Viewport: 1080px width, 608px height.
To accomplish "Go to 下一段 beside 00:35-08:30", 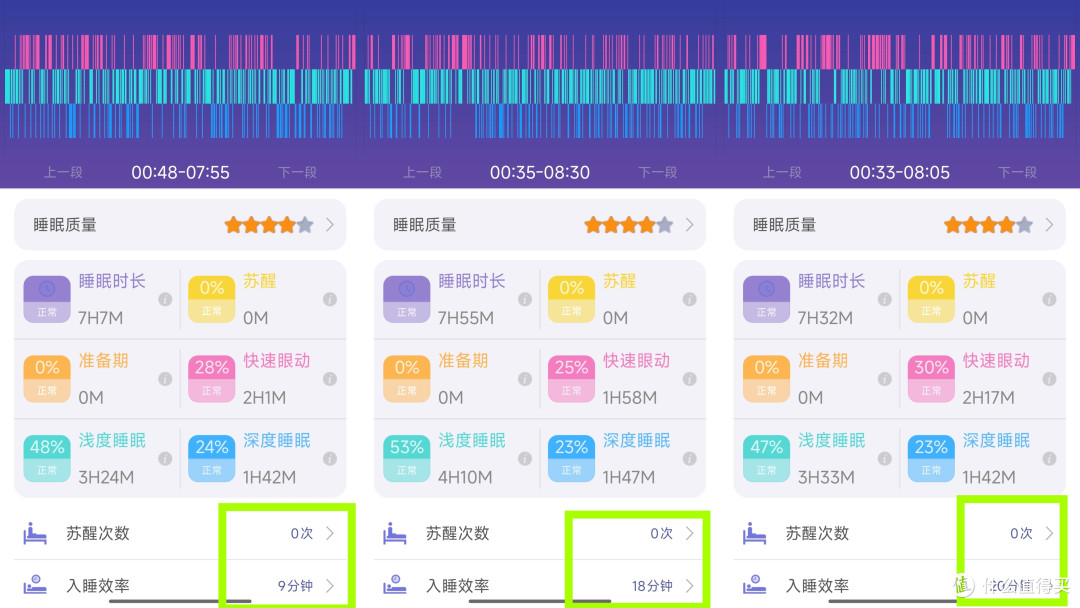I will click(x=658, y=172).
